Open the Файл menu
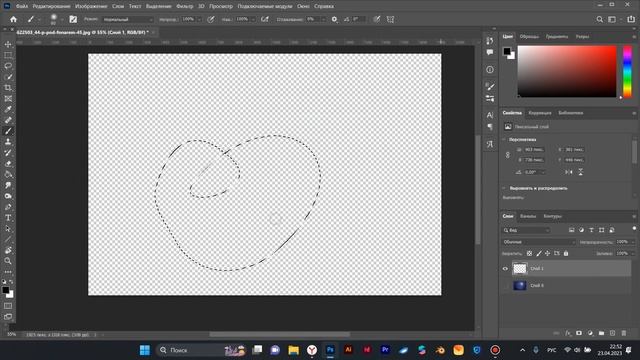 tap(22, 6)
